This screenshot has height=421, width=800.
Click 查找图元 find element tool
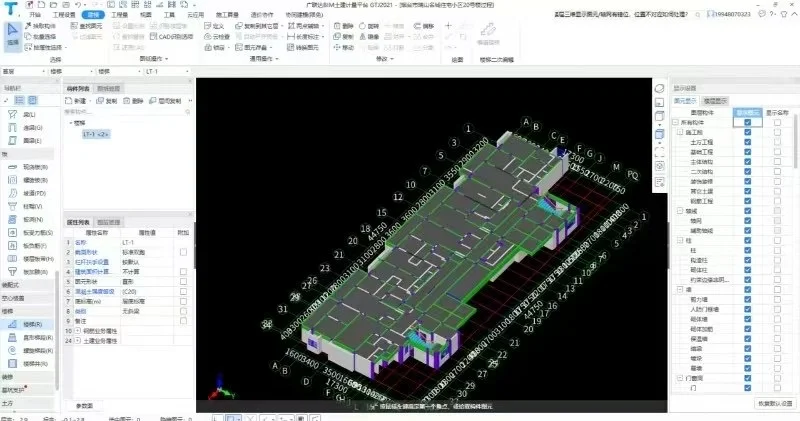(86, 26)
